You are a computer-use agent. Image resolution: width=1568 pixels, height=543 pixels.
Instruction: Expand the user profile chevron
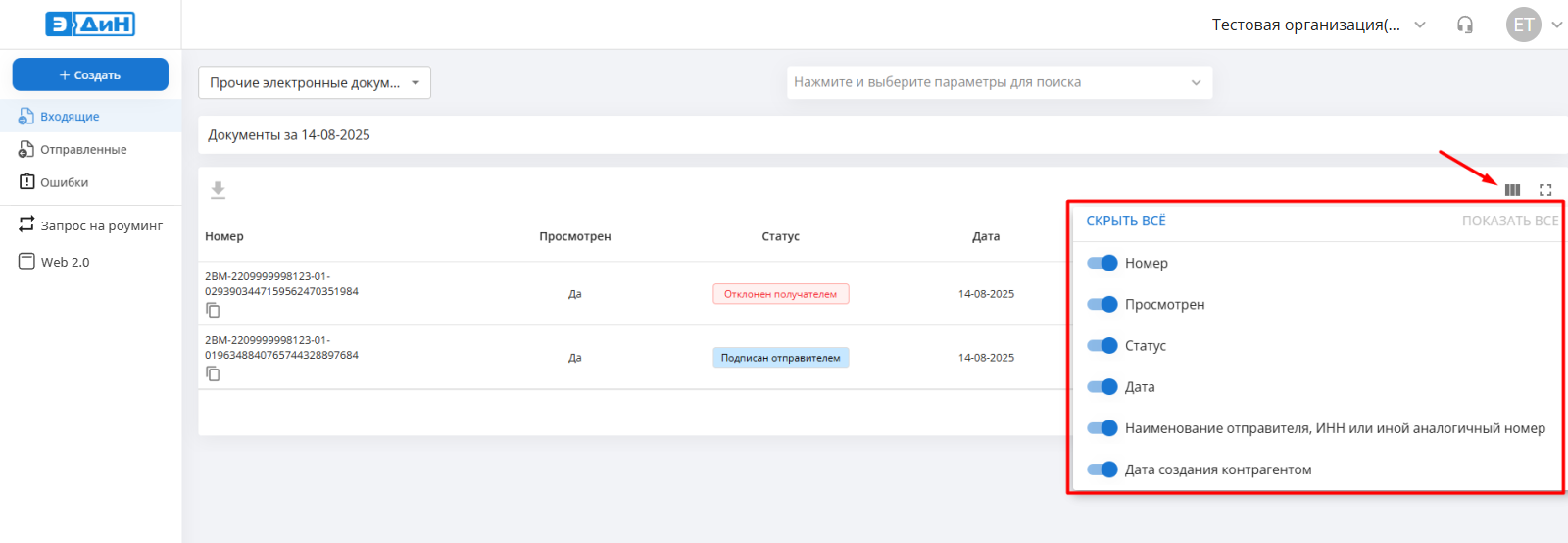(1556, 25)
